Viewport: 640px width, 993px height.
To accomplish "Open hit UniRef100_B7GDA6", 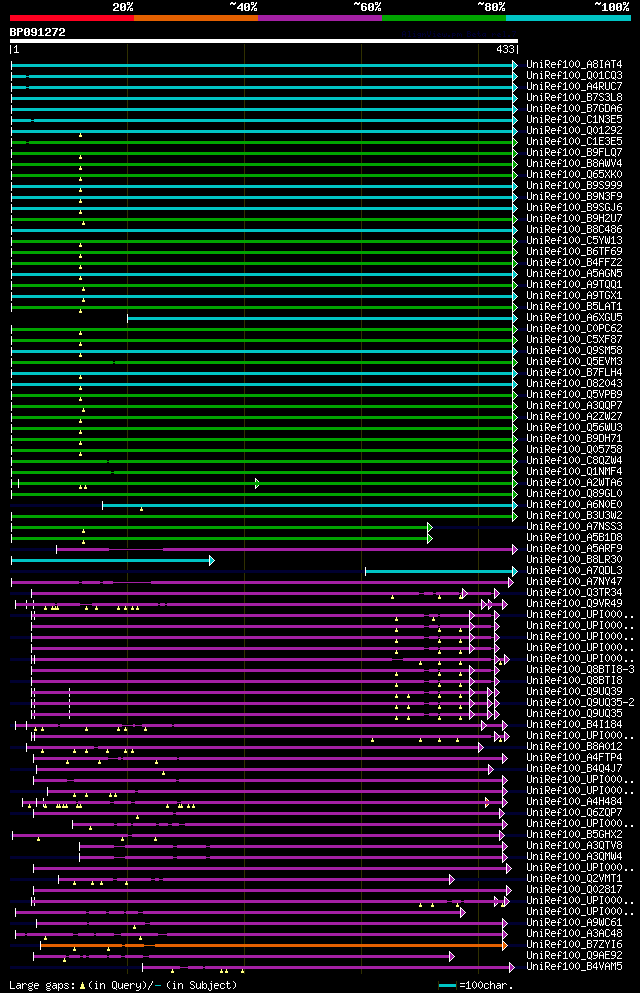I will (574, 108).
